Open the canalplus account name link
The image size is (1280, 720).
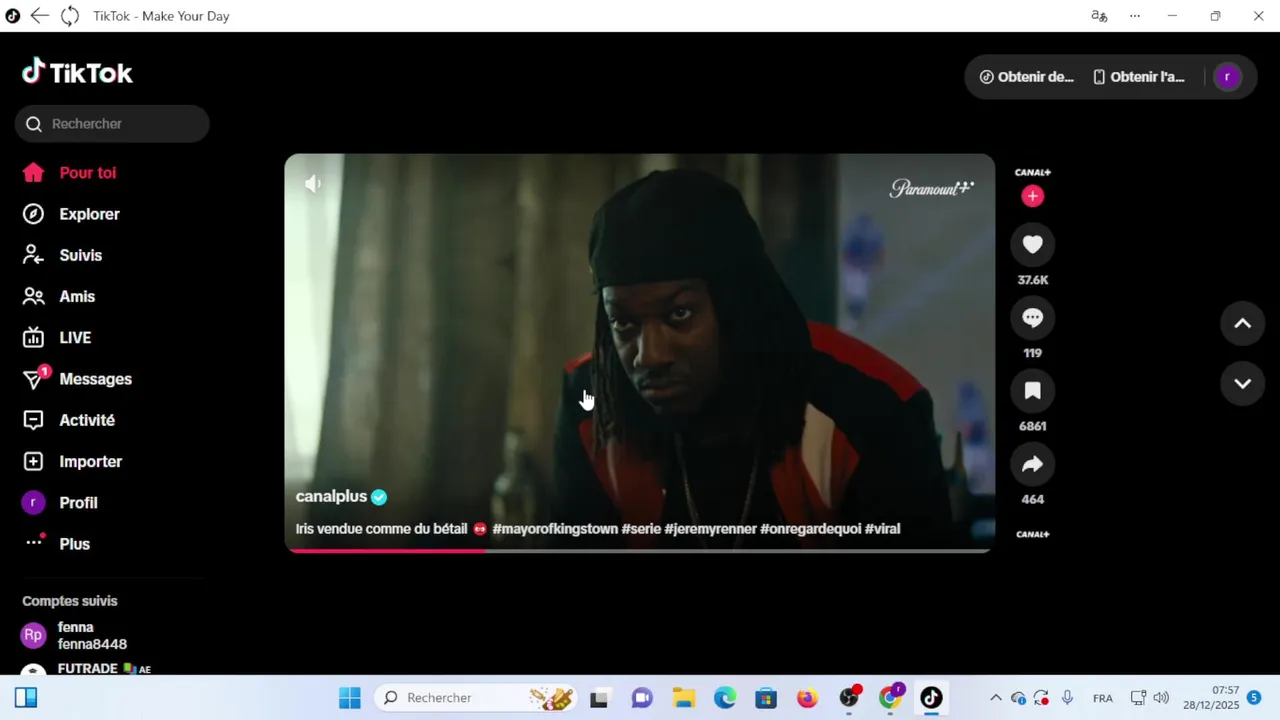331,497
